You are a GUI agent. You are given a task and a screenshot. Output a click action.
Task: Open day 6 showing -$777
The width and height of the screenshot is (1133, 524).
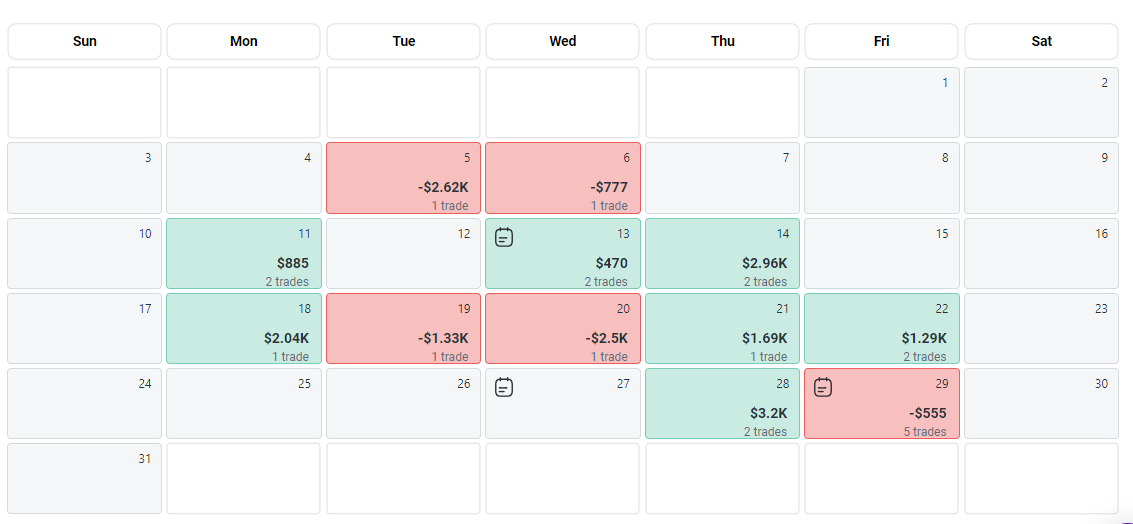pyautogui.click(x=563, y=178)
